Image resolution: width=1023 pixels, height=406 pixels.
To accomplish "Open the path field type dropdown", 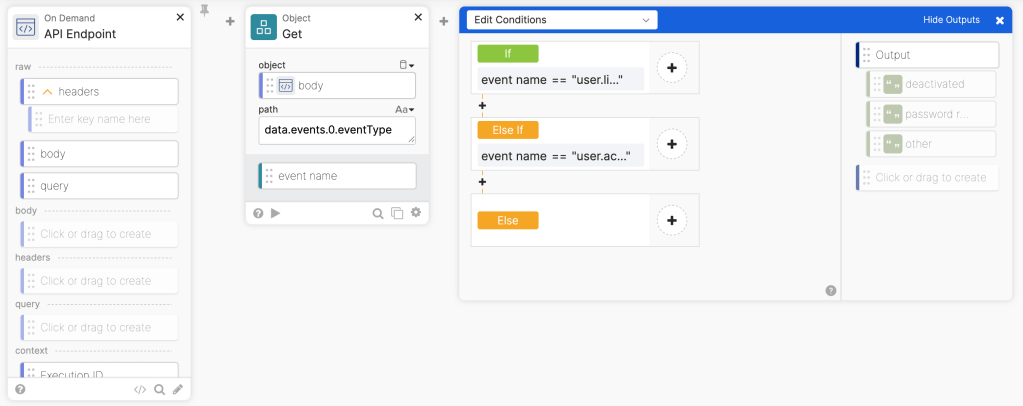I will point(405,109).
